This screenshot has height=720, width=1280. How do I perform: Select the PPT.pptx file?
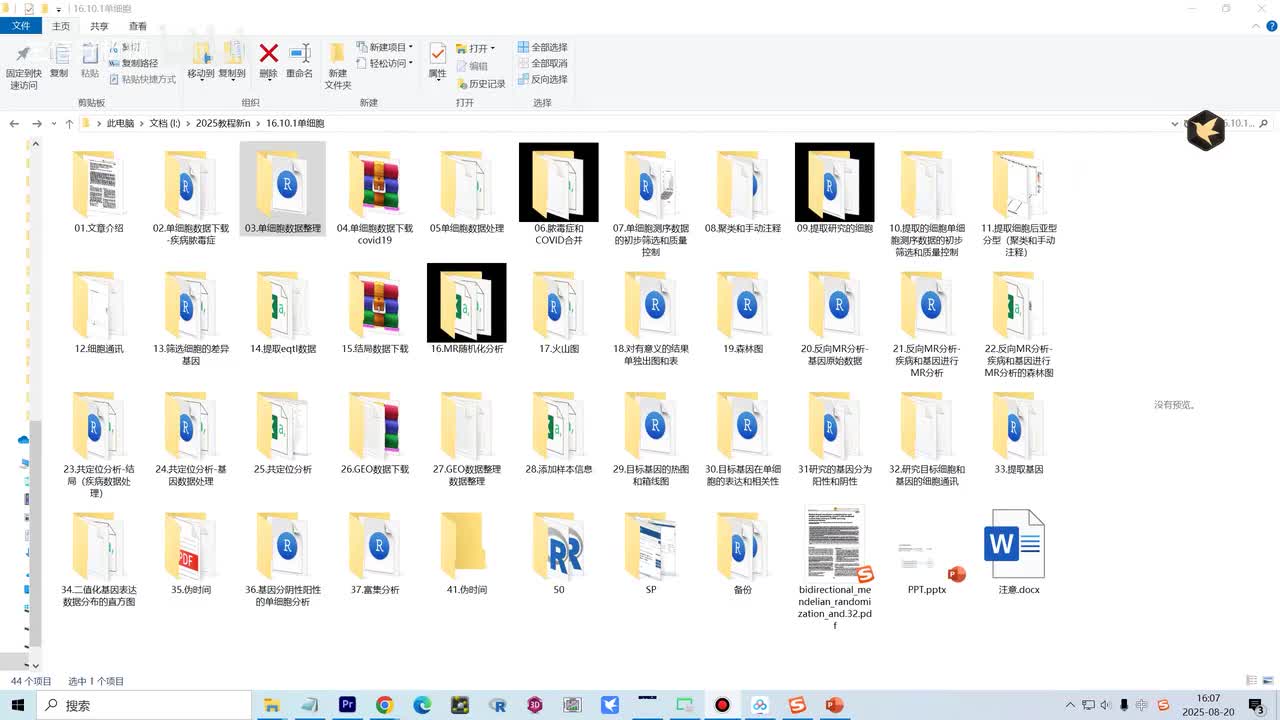click(x=927, y=566)
